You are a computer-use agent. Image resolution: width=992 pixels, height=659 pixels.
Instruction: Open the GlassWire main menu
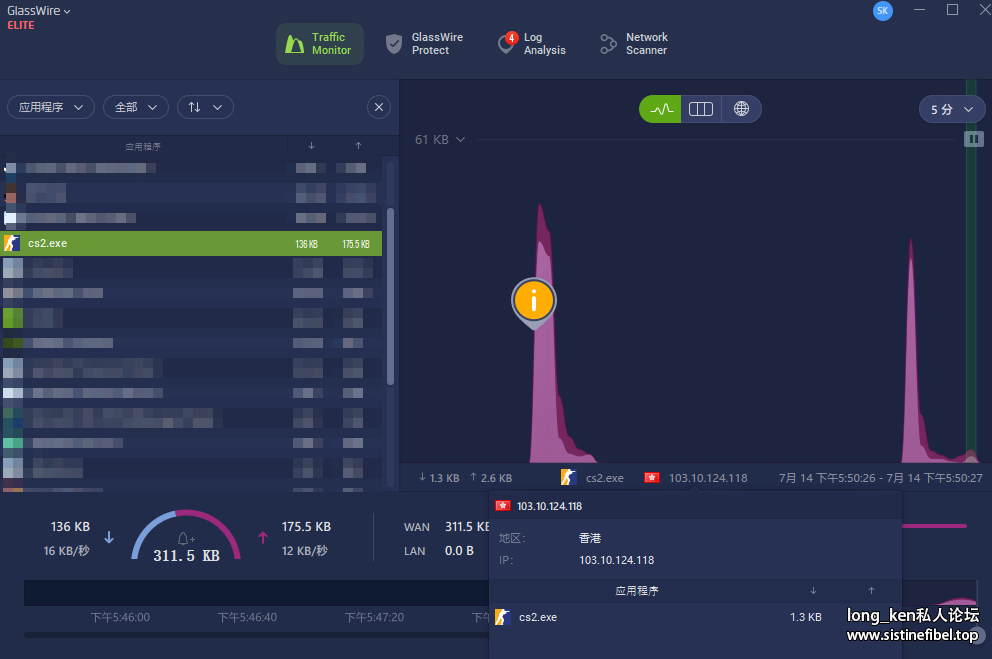(x=41, y=11)
